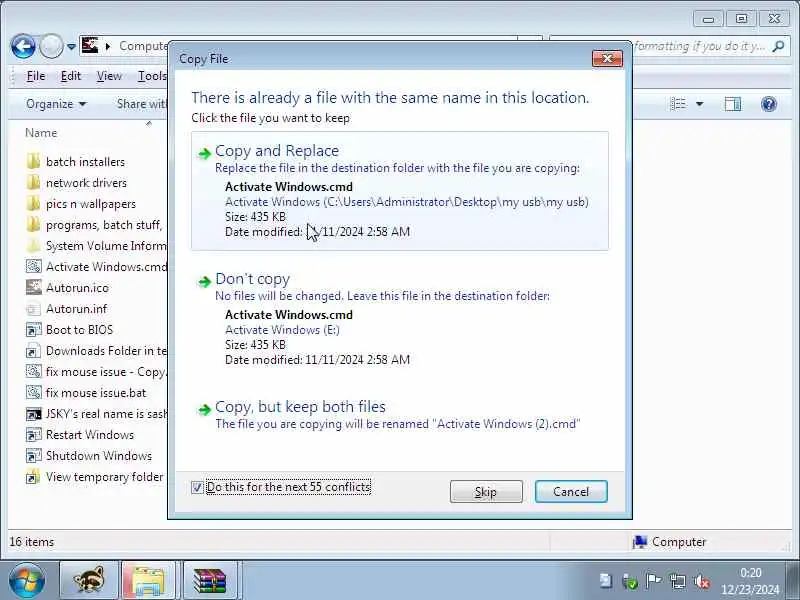800x600 pixels.
Task: Close the Copy File dialog
Action: 607,59
